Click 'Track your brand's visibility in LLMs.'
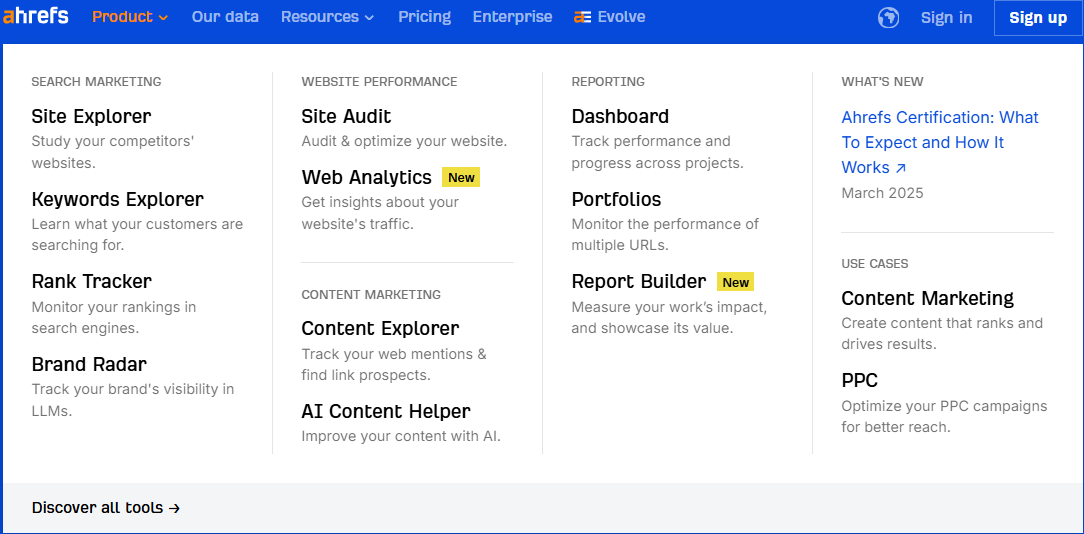This screenshot has height=534, width=1084. 133,400
